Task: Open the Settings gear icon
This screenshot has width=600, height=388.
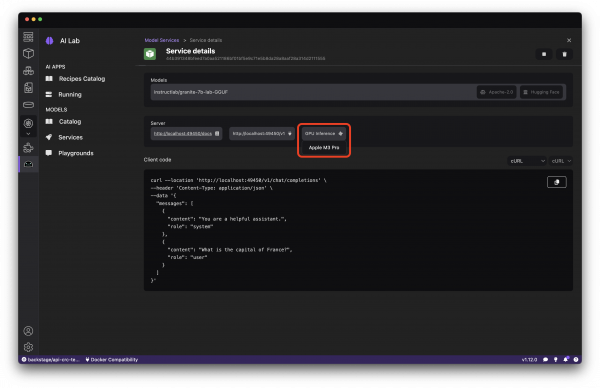Action: [28, 347]
